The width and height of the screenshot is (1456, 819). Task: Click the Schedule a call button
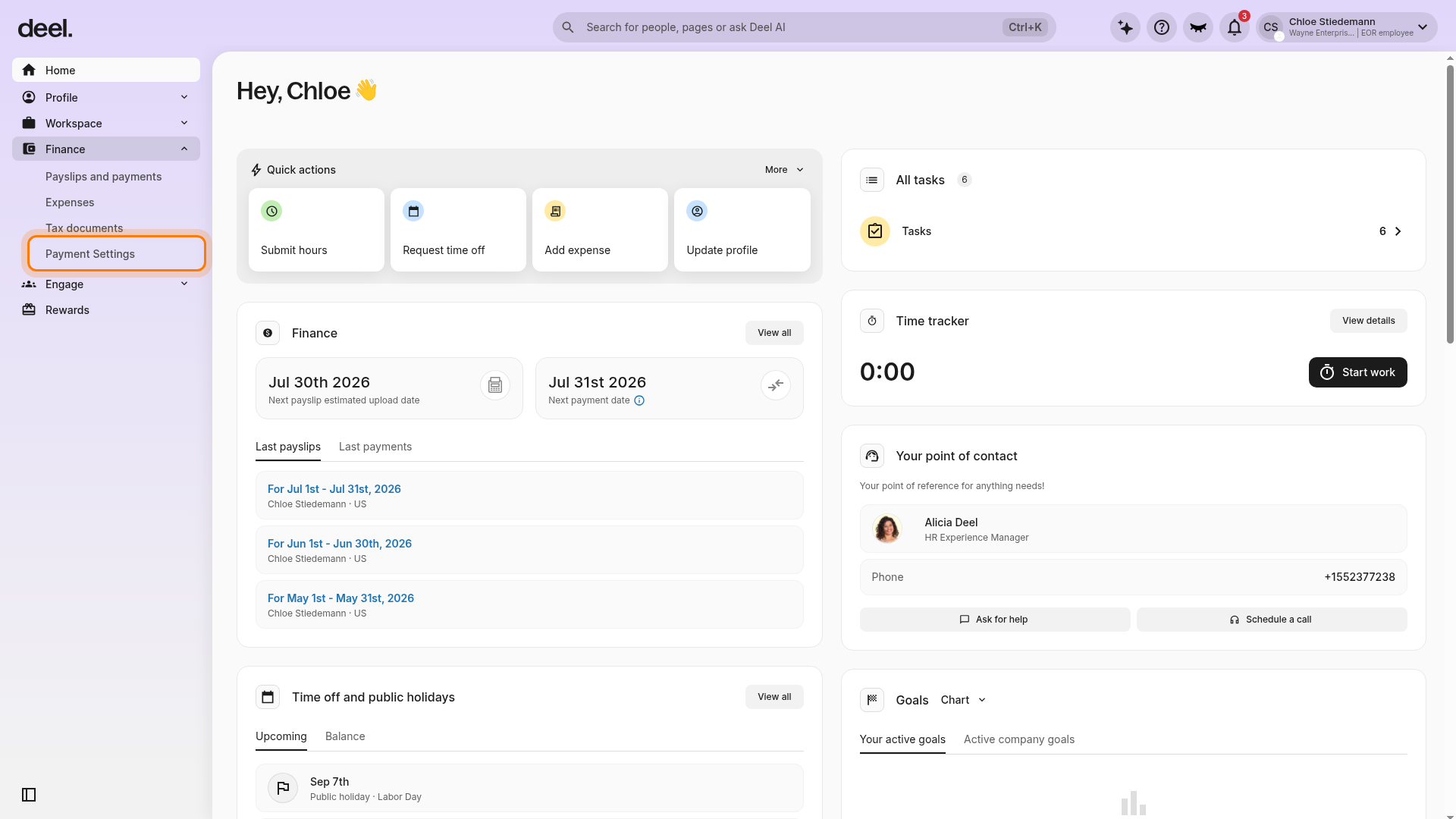click(1272, 620)
